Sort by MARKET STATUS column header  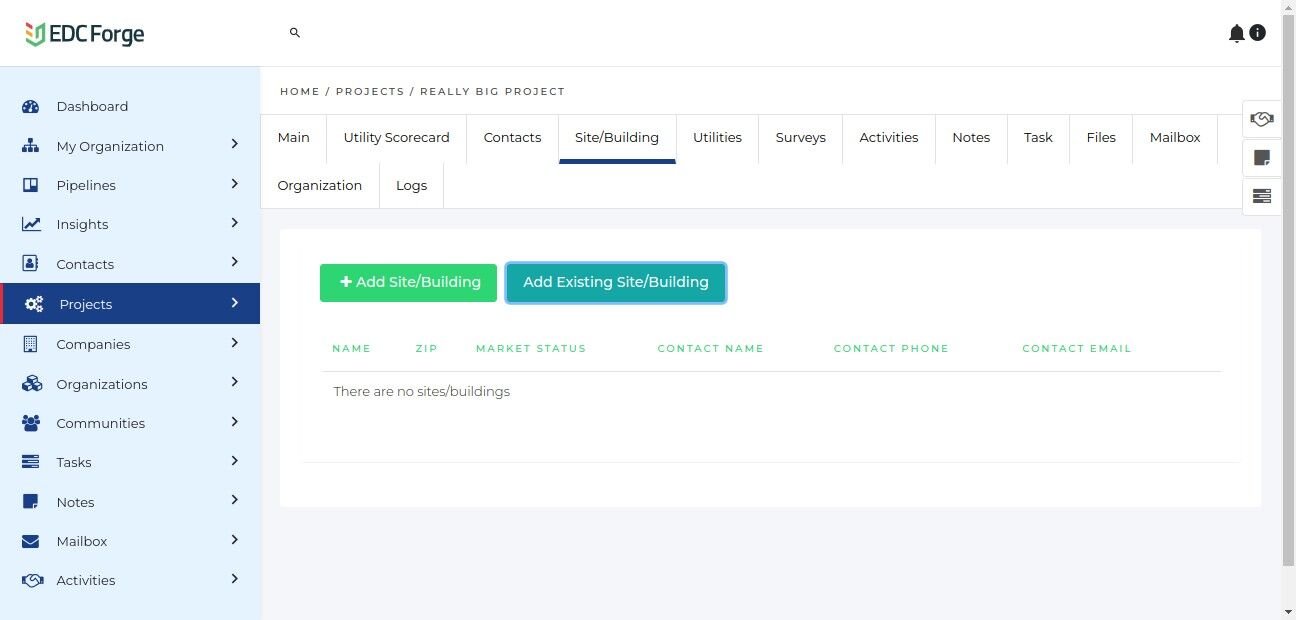click(x=531, y=348)
